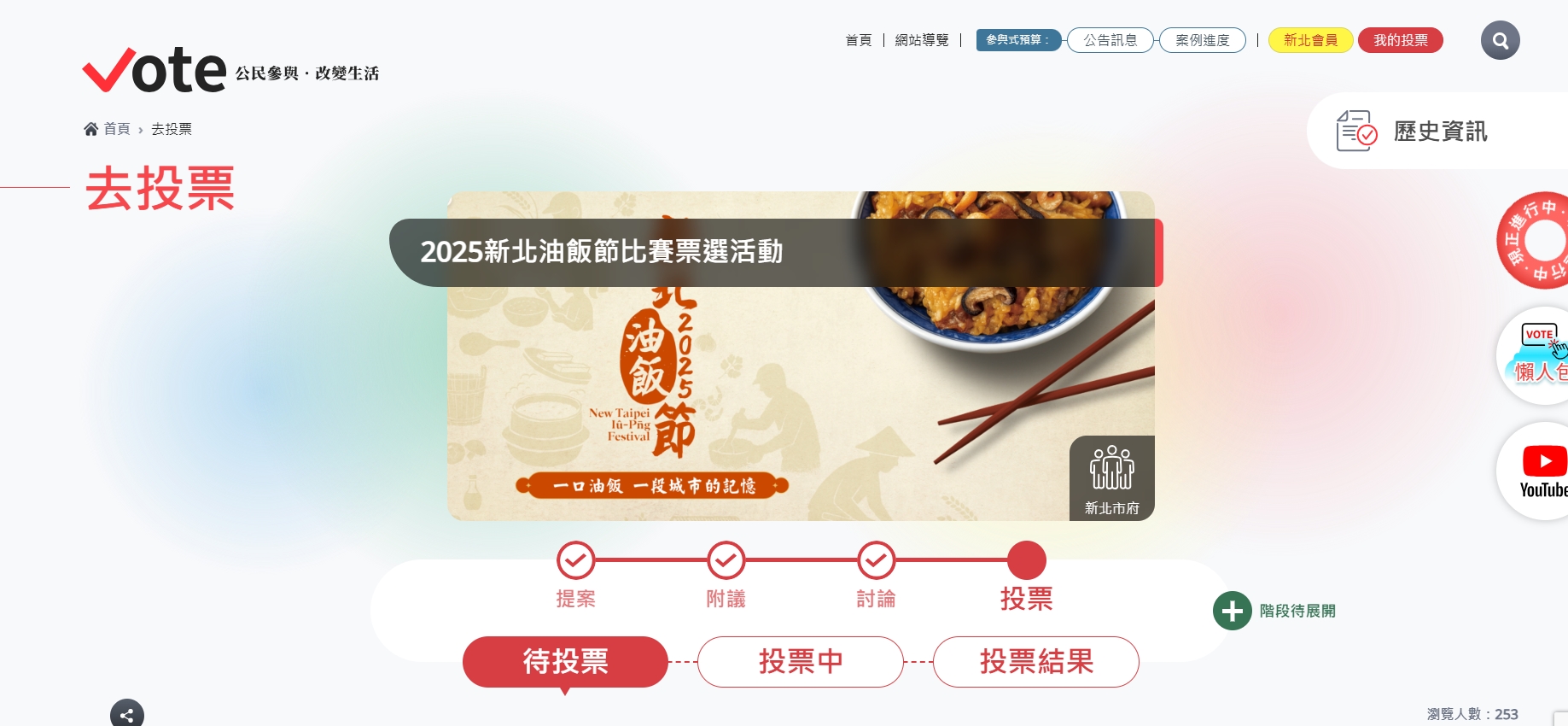Select the 待投票 tab
Viewport: 1568px width, 726px height.
point(565,662)
